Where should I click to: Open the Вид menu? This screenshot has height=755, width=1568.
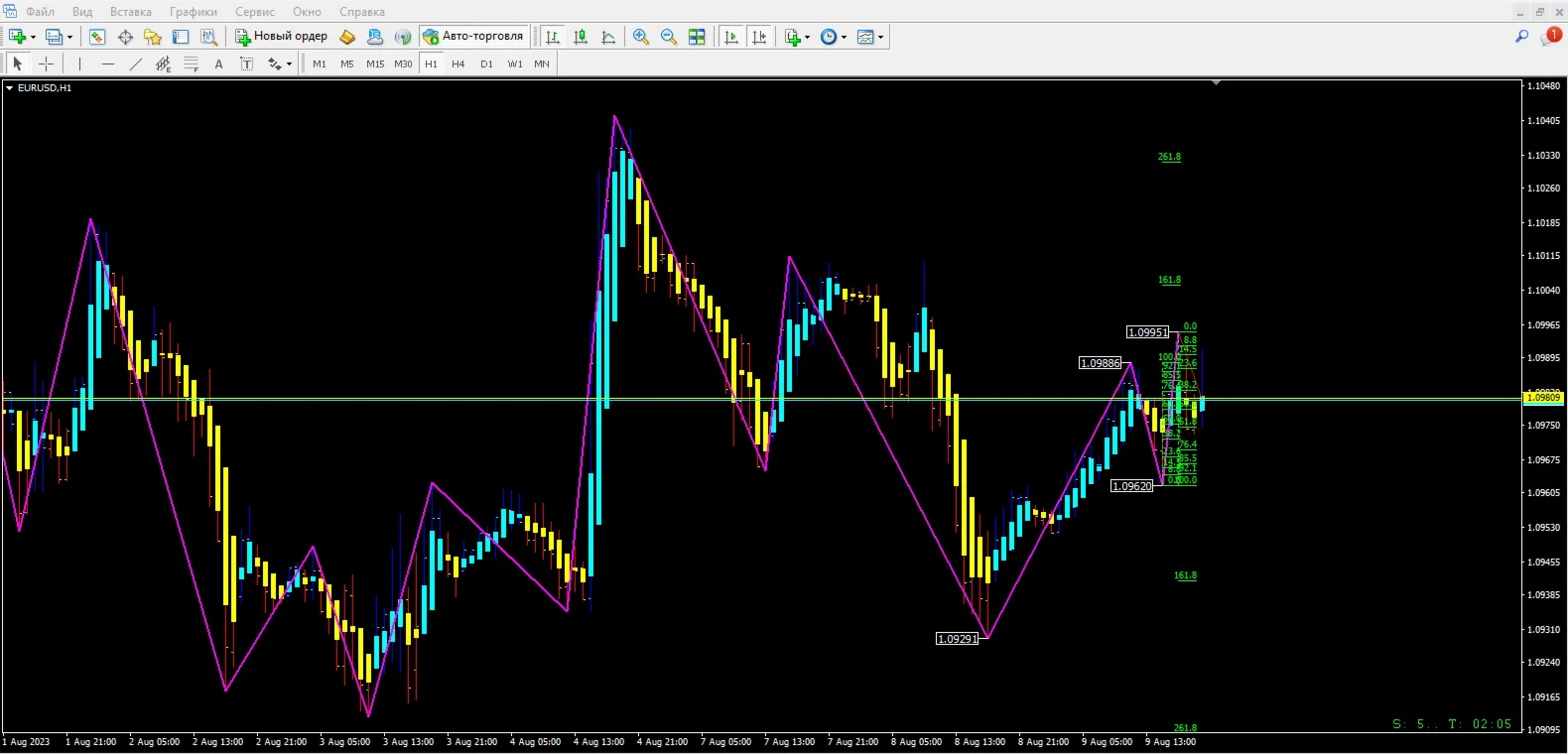82,12
